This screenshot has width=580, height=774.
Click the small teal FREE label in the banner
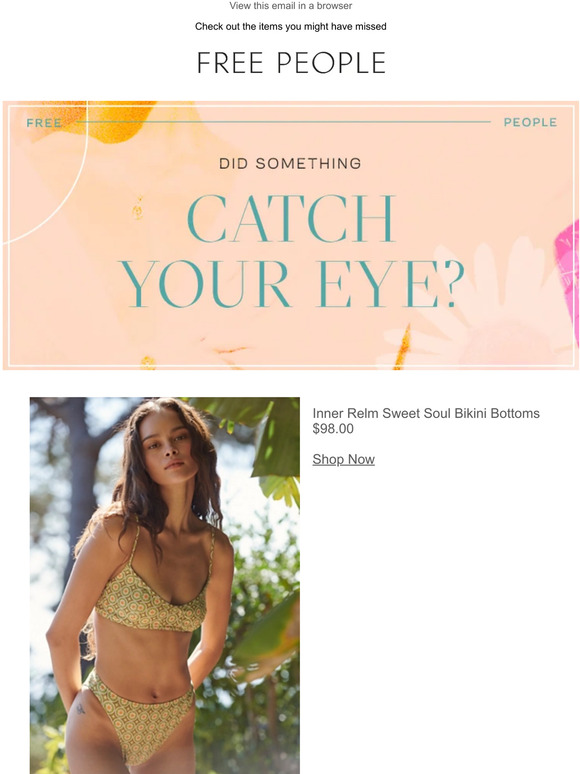(44, 123)
